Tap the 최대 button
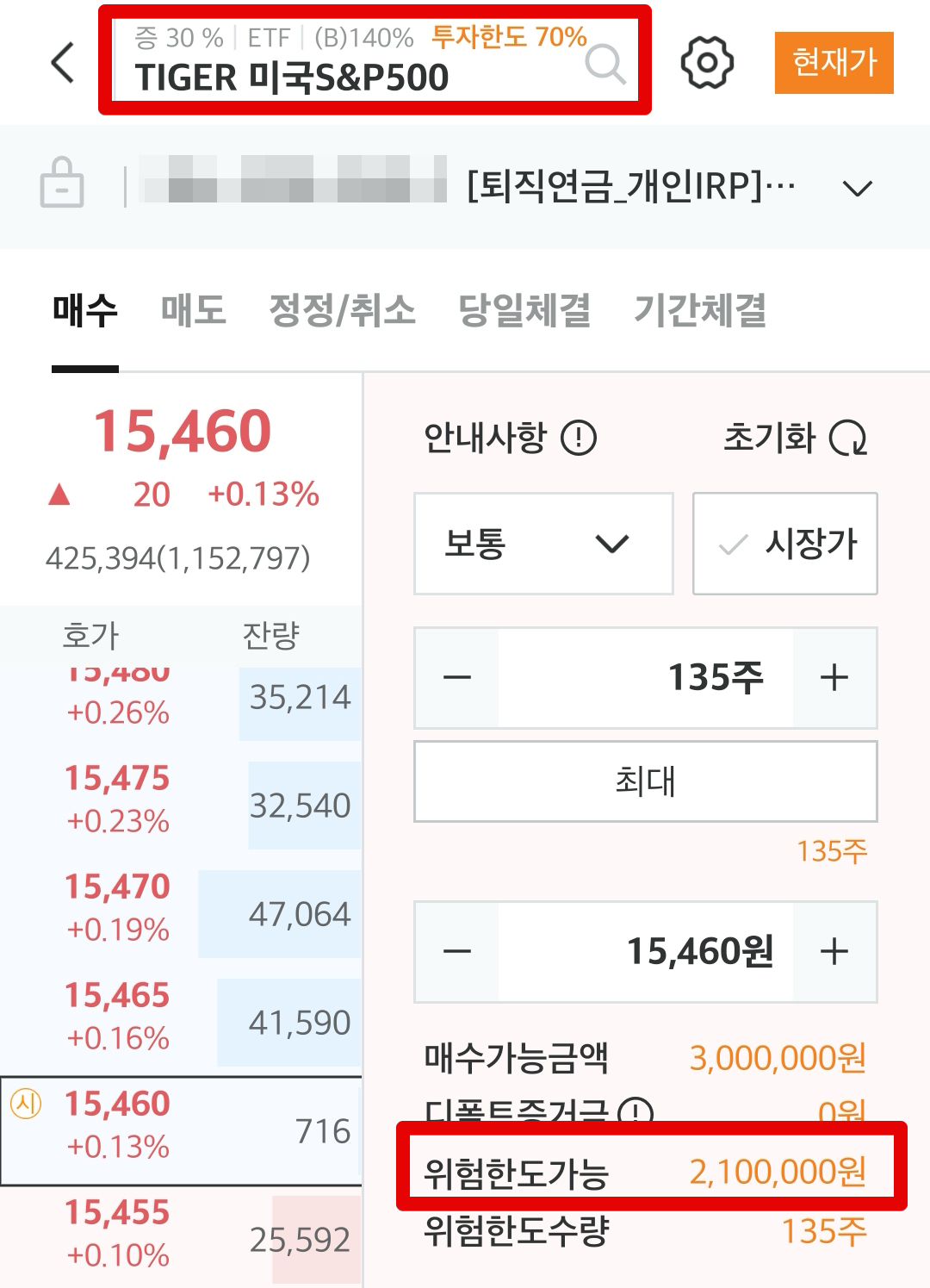Image resolution: width=930 pixels, height=1288 pixels. click(646, 781)
